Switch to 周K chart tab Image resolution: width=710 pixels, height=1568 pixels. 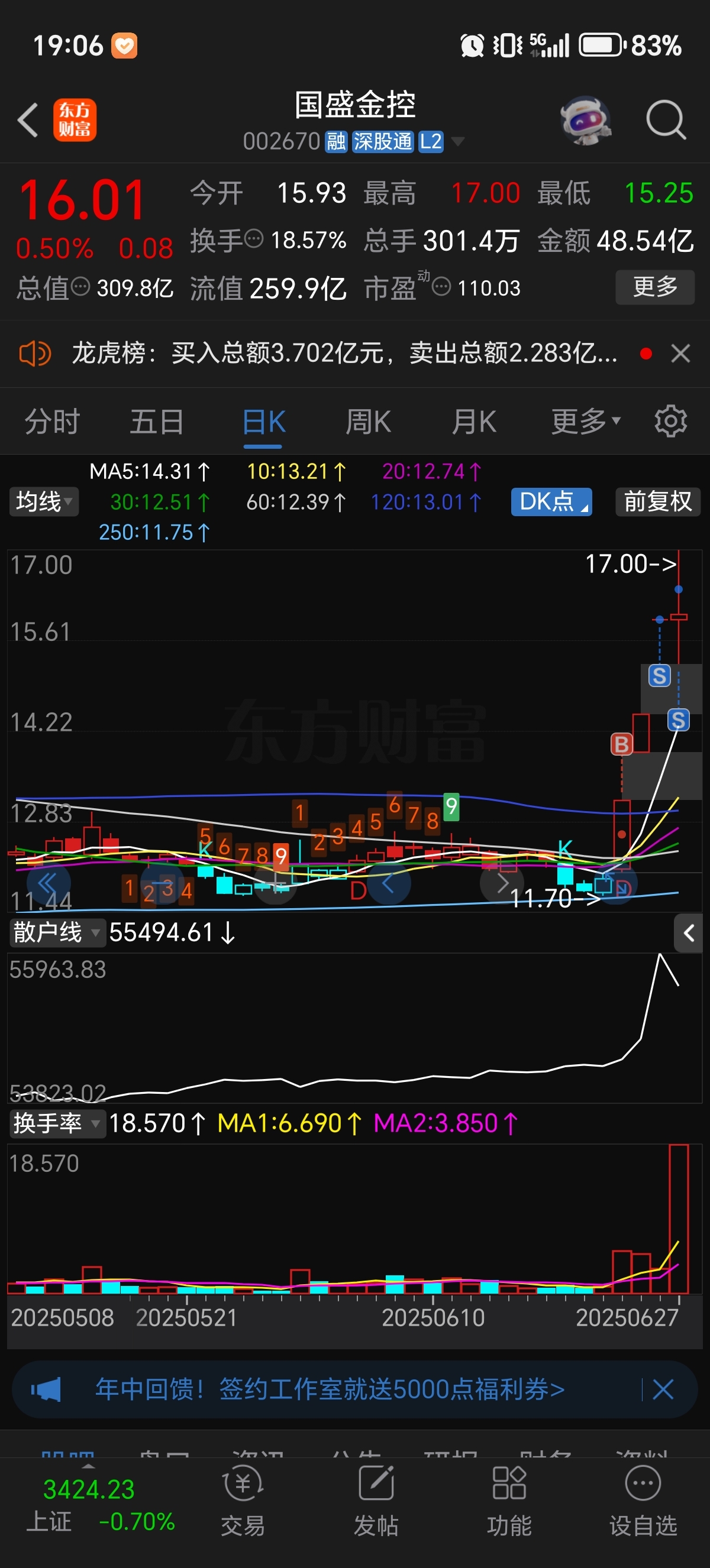pyautogui.click(x=368, y=422)
